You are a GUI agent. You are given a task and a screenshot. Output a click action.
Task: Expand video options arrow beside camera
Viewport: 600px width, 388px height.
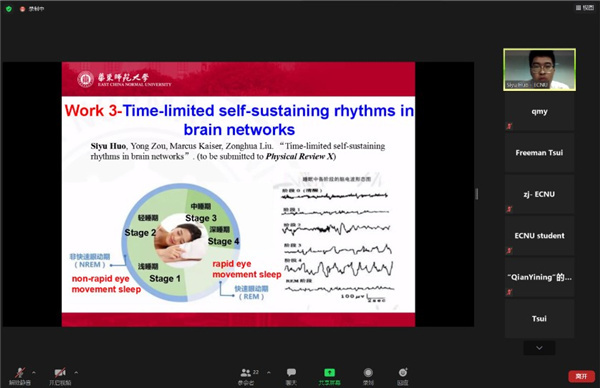[x=76, y=372]
